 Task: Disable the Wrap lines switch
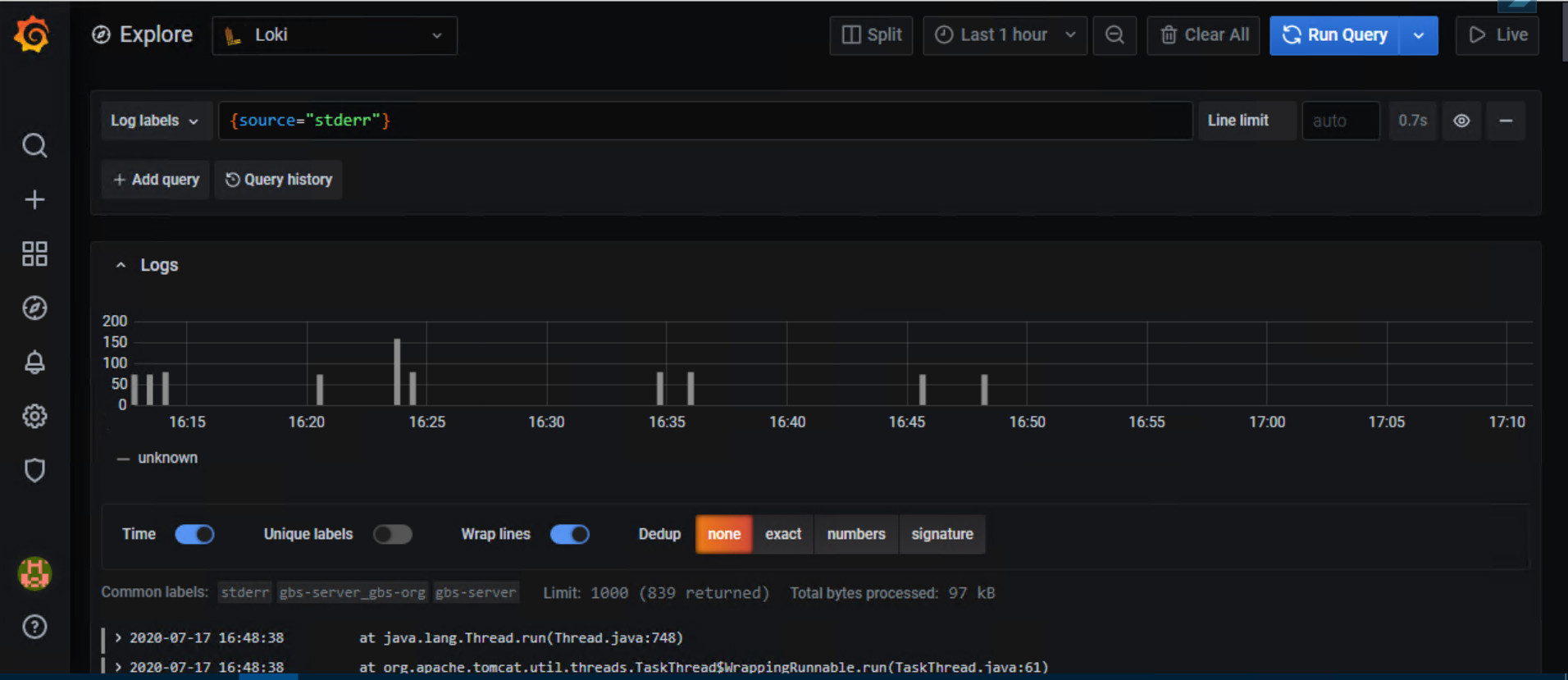pos(569,535)
